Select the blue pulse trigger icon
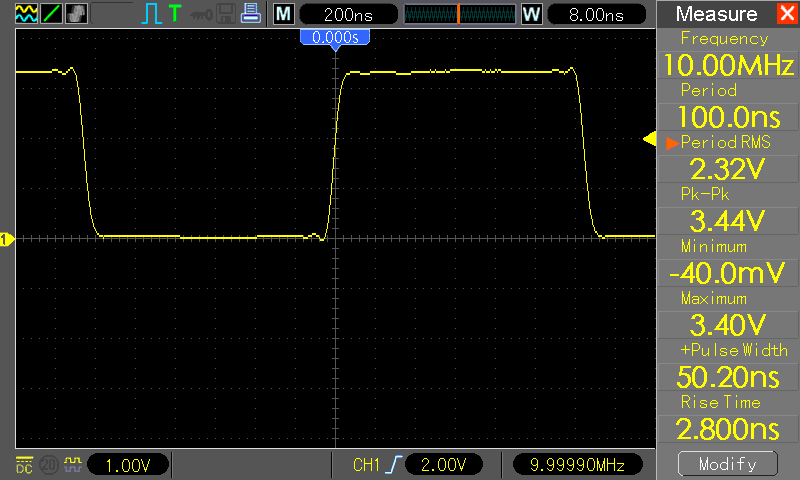 pos(151,14)
